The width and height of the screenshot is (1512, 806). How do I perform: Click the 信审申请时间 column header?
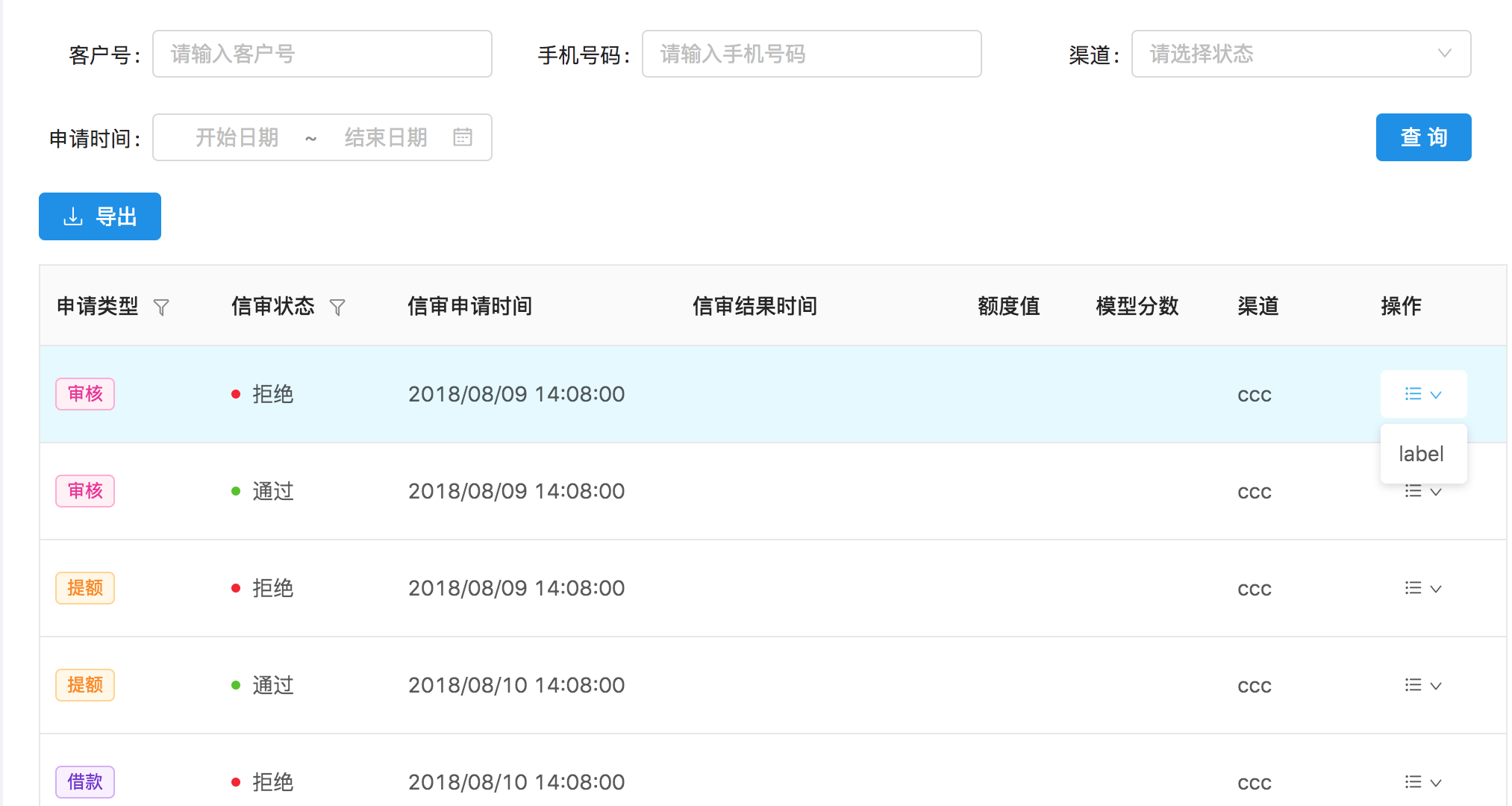[x=470, y=306]
